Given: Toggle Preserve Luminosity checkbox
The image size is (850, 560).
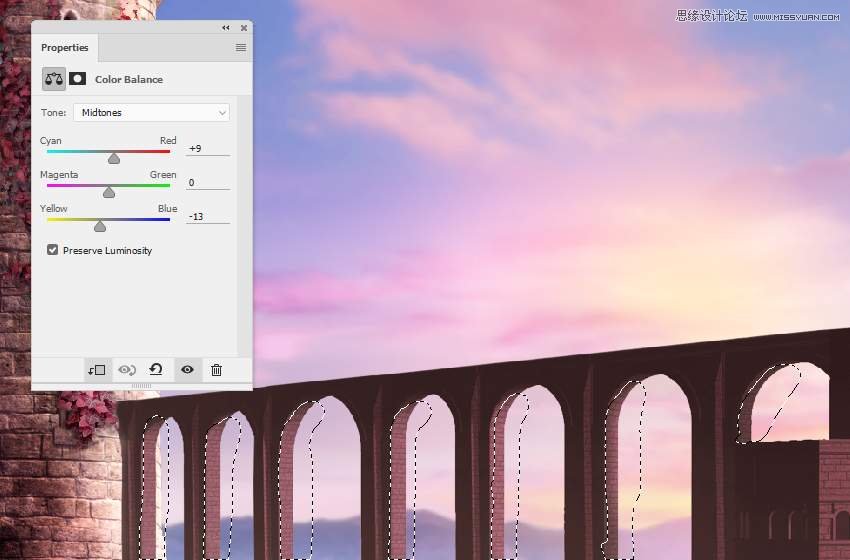Looking at the screenshot, I should coord(53,250).
